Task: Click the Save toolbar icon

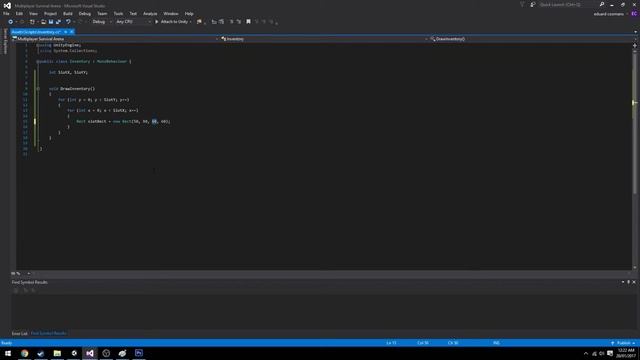Action: click(51, 22)
